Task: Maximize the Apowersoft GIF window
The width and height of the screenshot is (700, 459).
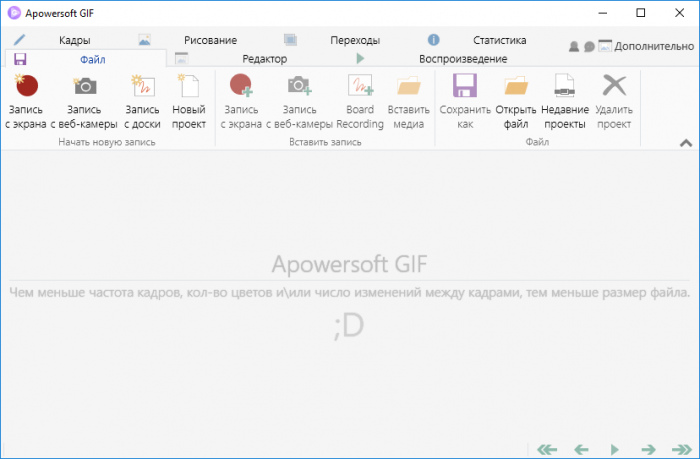Action: pyautogui.click(x=641, y=13)
